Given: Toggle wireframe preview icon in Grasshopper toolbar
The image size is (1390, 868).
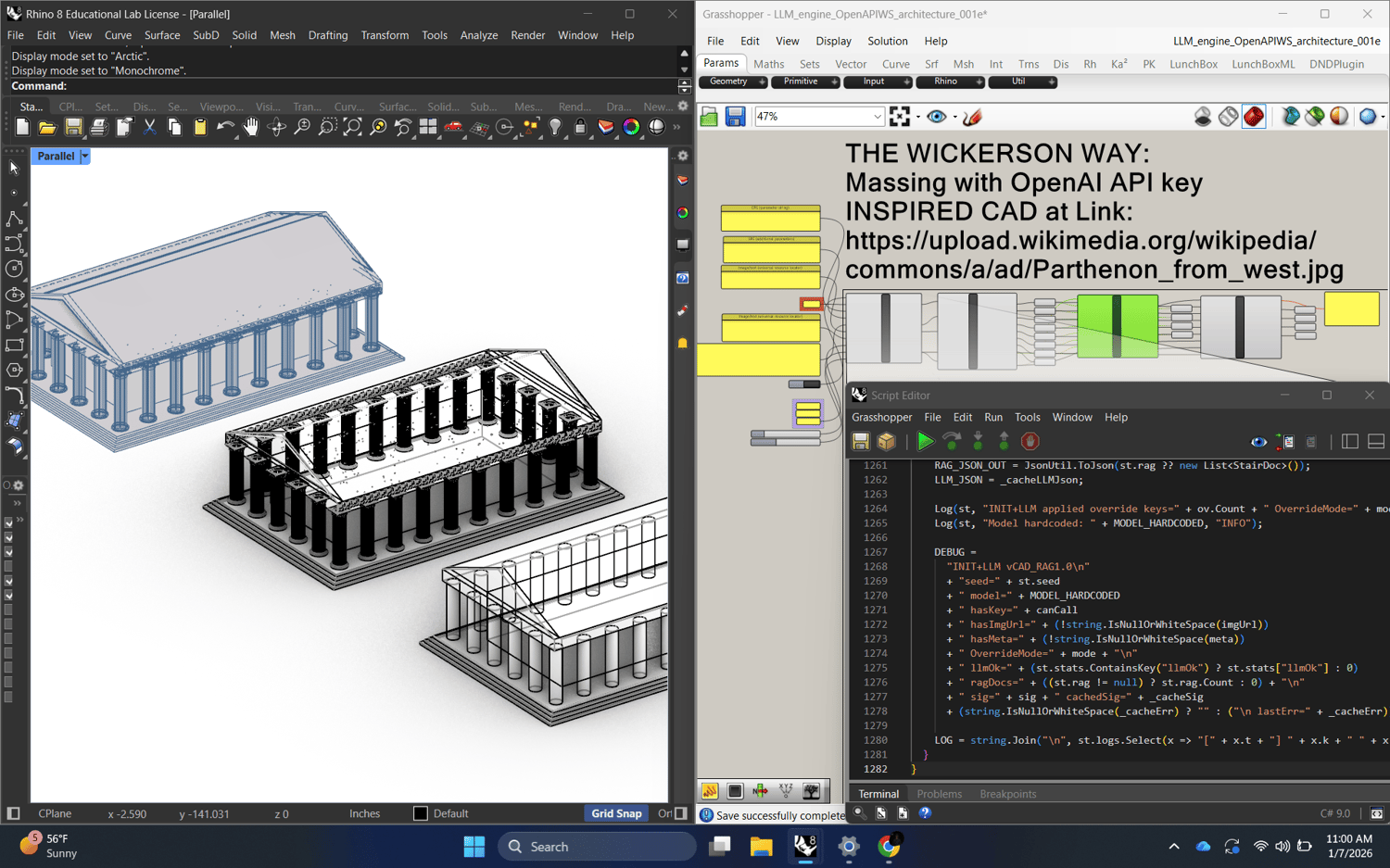Looking at the screenshot, I should click(x=1228, y=117).
